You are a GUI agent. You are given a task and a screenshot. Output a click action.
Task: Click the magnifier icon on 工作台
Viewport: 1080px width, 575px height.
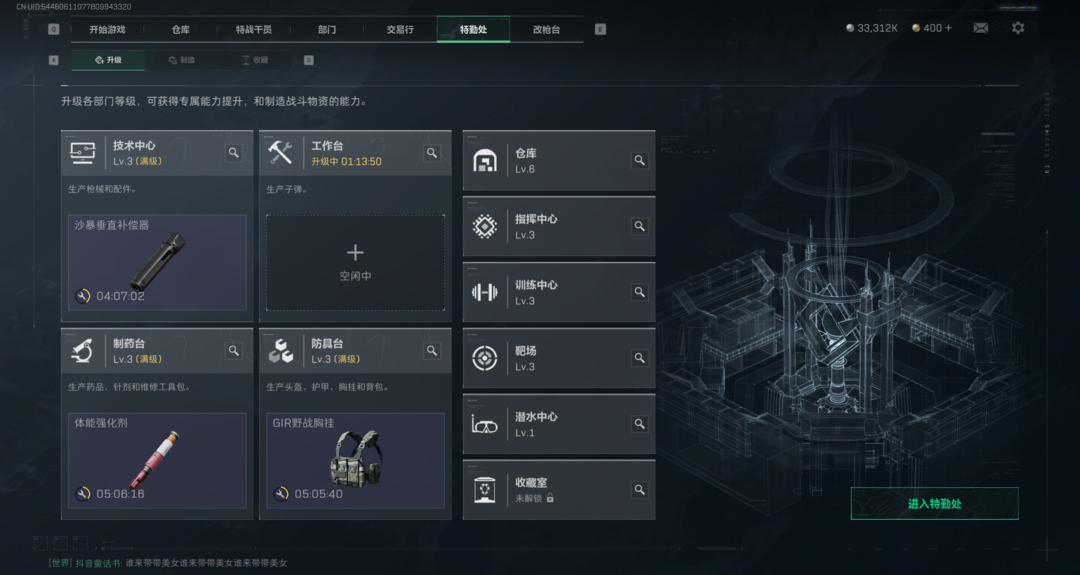click(432, 153)
